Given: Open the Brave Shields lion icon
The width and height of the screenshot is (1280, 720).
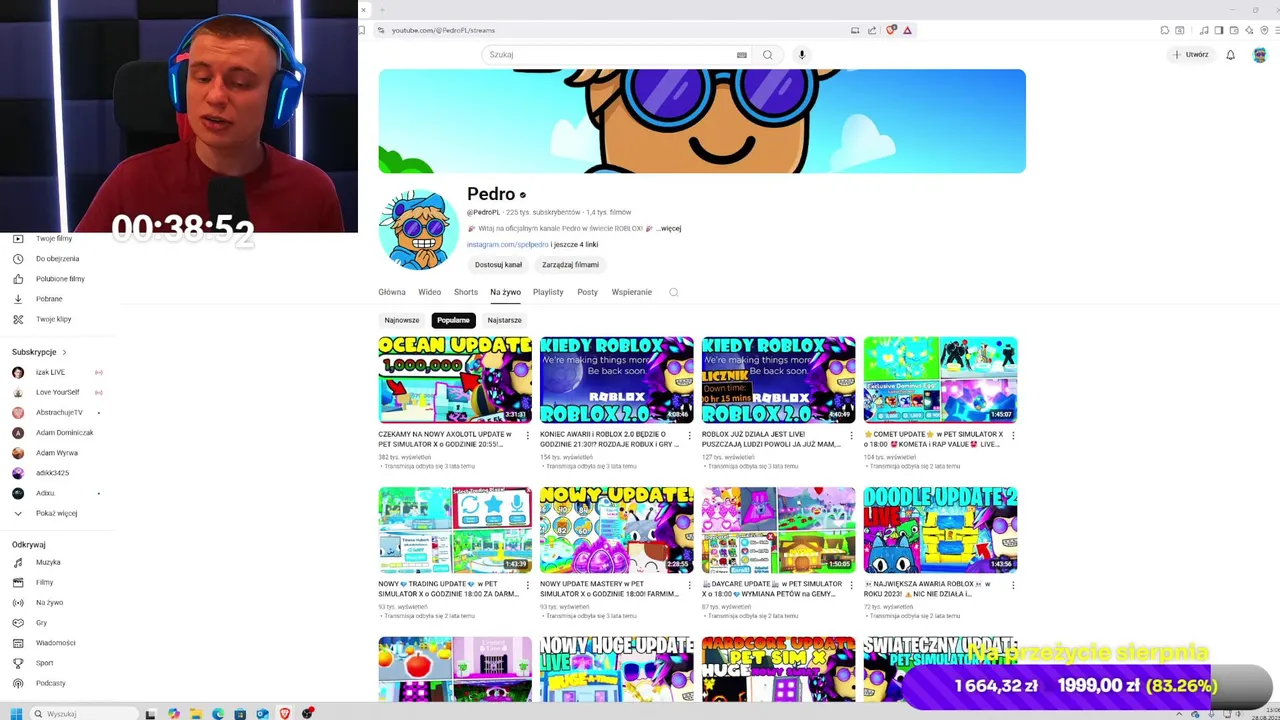Looking at the screenshot, I should pyautogui.click(x=891, y=30).
